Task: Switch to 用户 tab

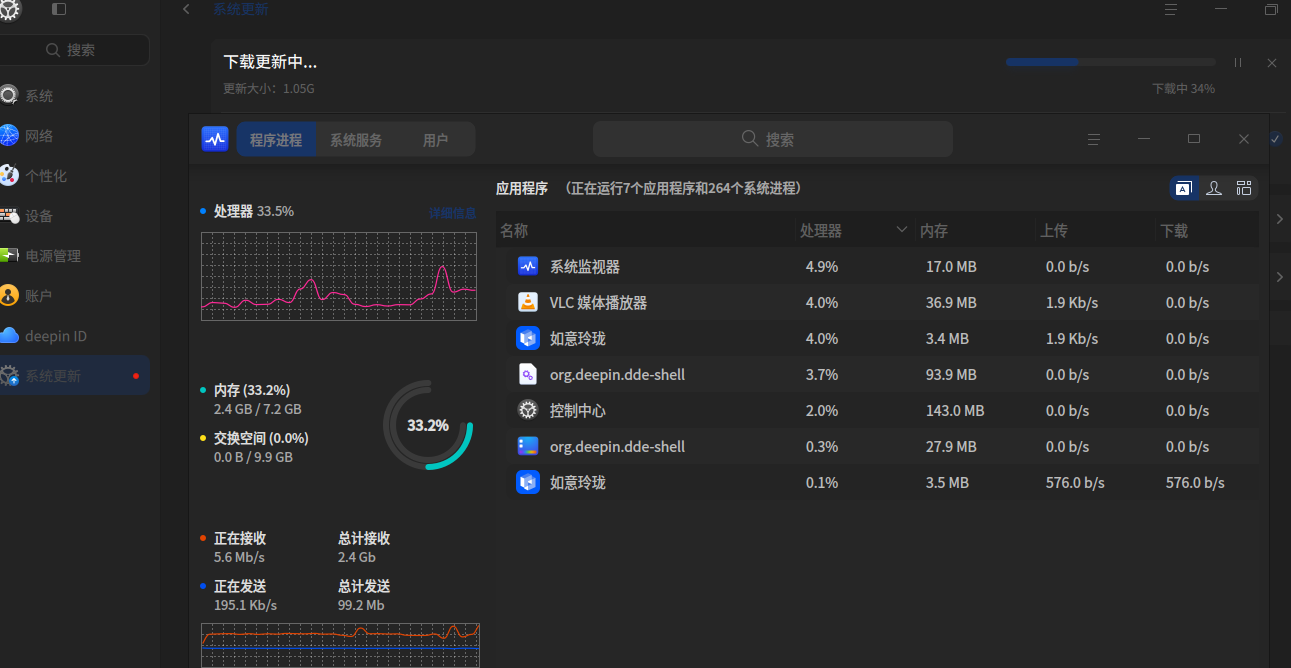Action: coord(435,140)
